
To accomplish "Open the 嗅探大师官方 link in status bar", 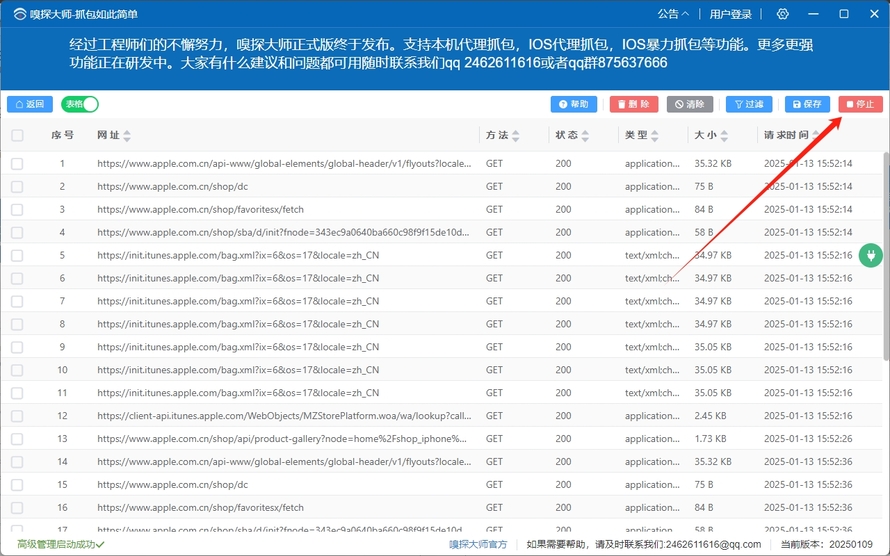I will click(x=477, y=544).
